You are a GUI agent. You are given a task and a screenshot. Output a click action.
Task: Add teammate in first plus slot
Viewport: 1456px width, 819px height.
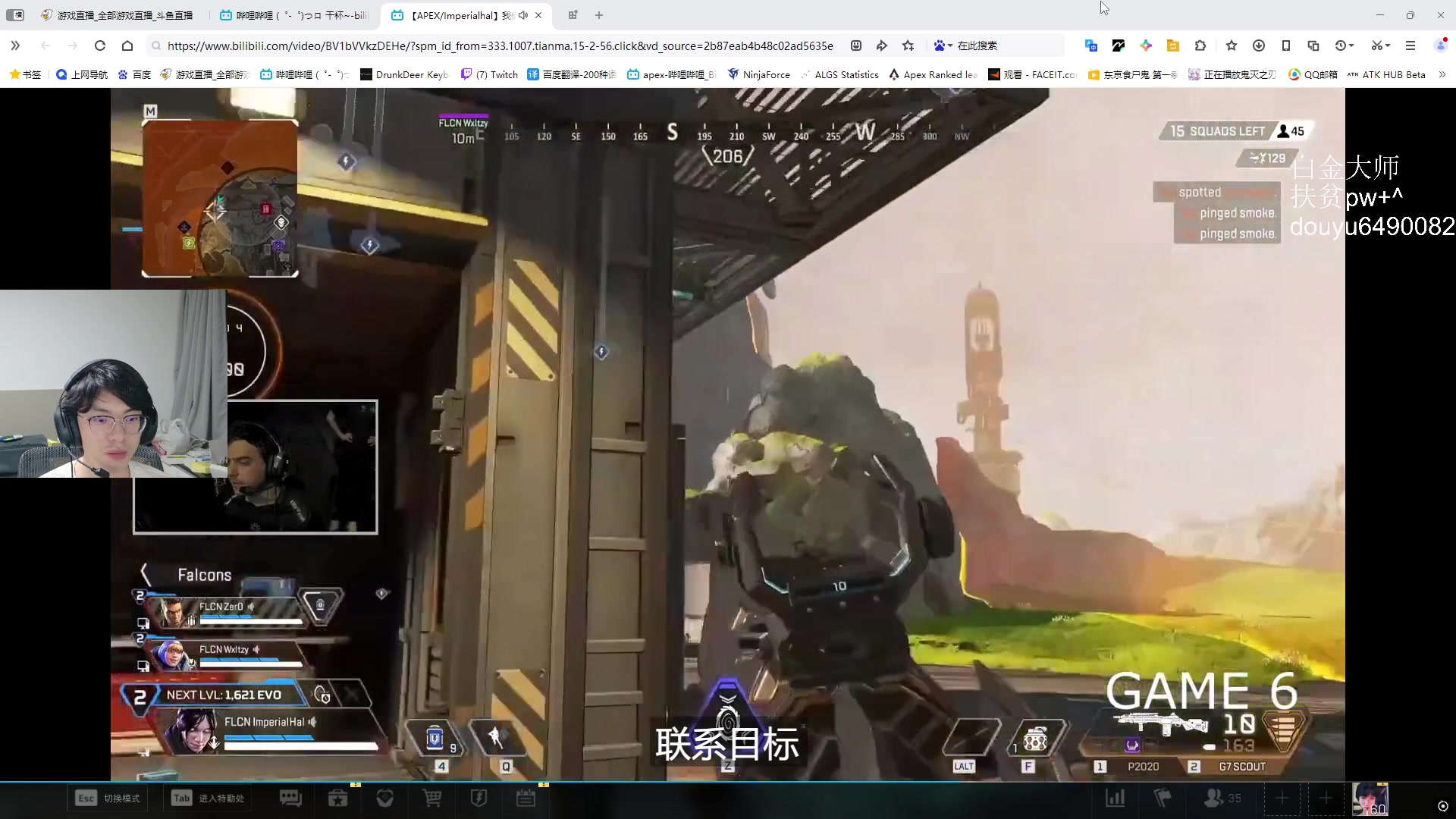1282,799
